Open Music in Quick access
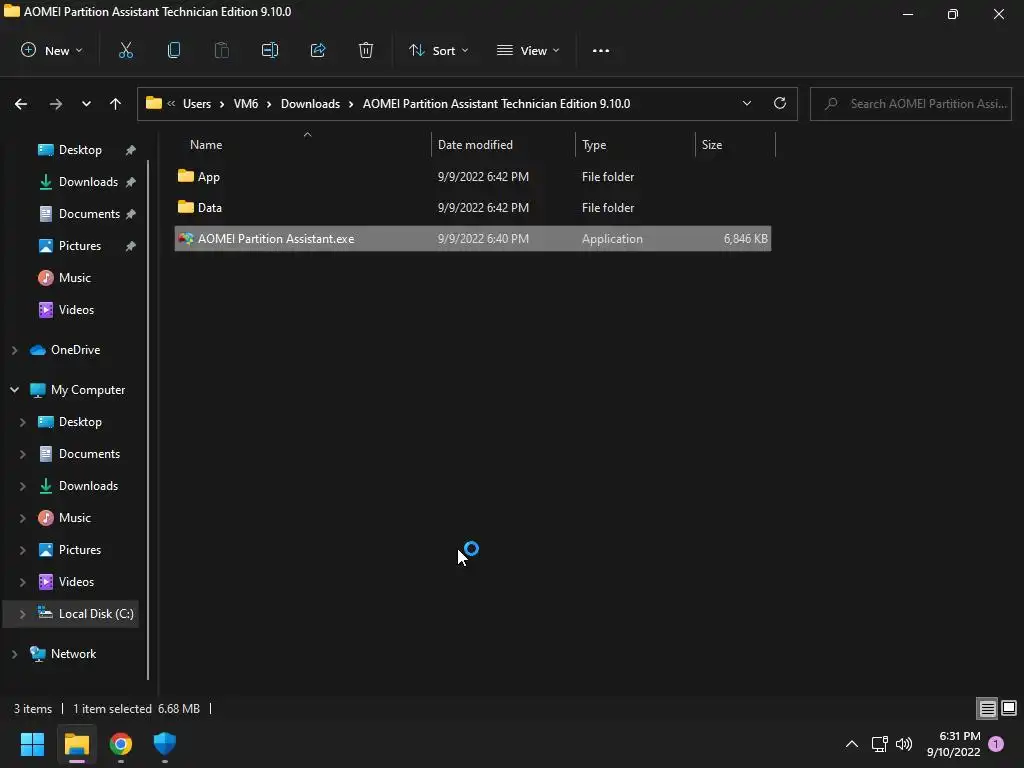The image size is (1024, 768). [74, 278]
